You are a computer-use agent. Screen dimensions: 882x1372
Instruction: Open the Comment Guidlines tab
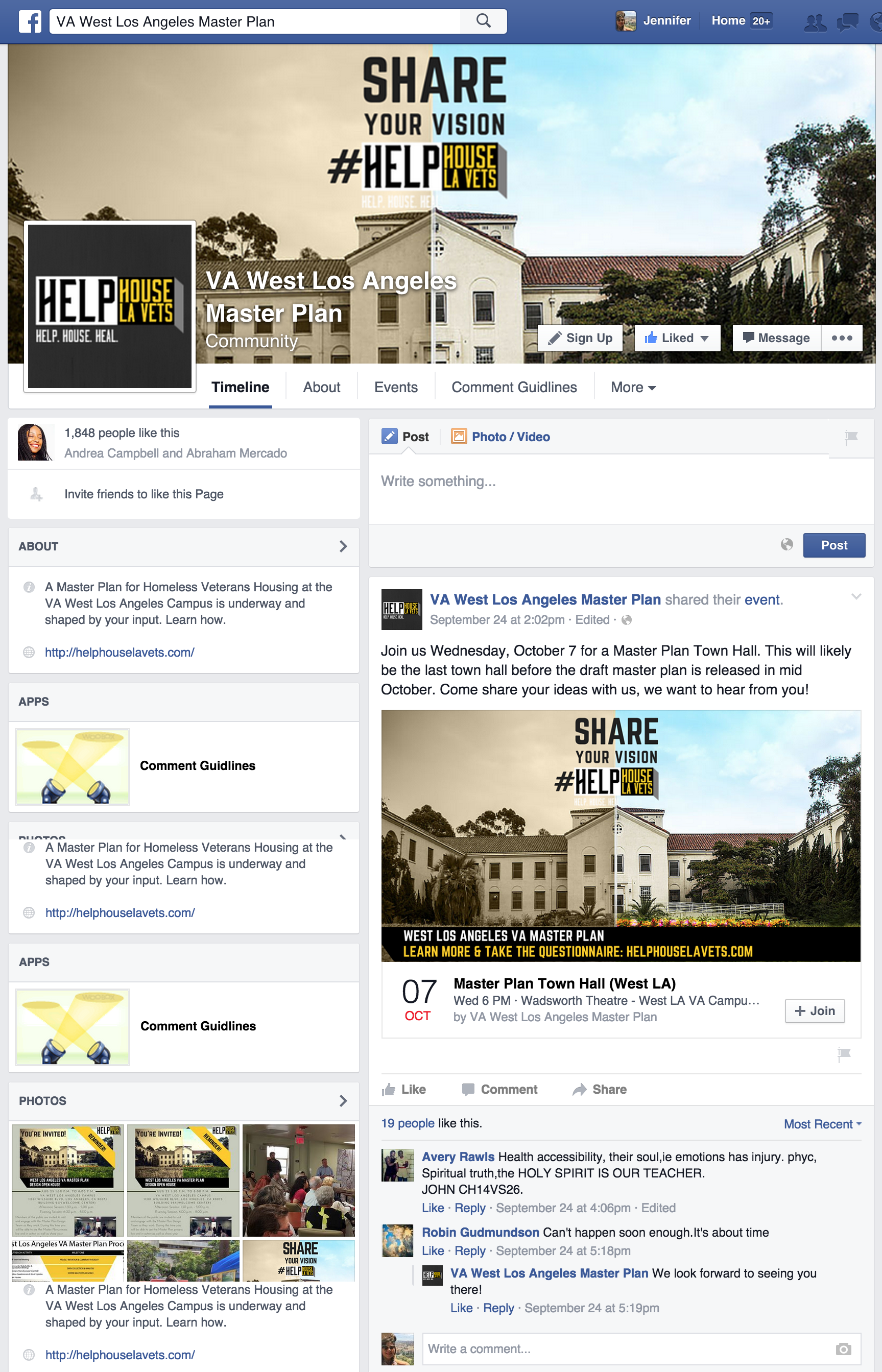tap(514, 388)
